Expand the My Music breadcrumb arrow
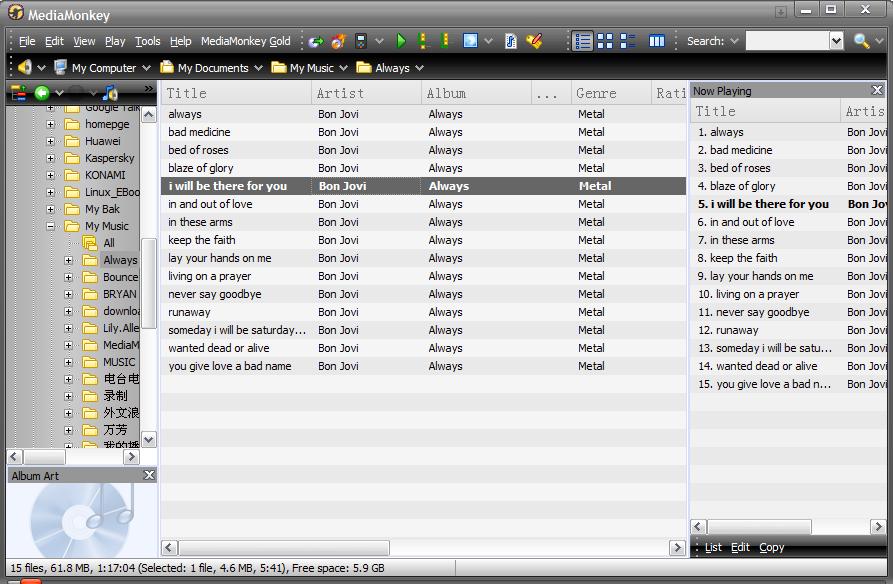The height and width of the screenshot is (584, 893). (x=343, y=68)
